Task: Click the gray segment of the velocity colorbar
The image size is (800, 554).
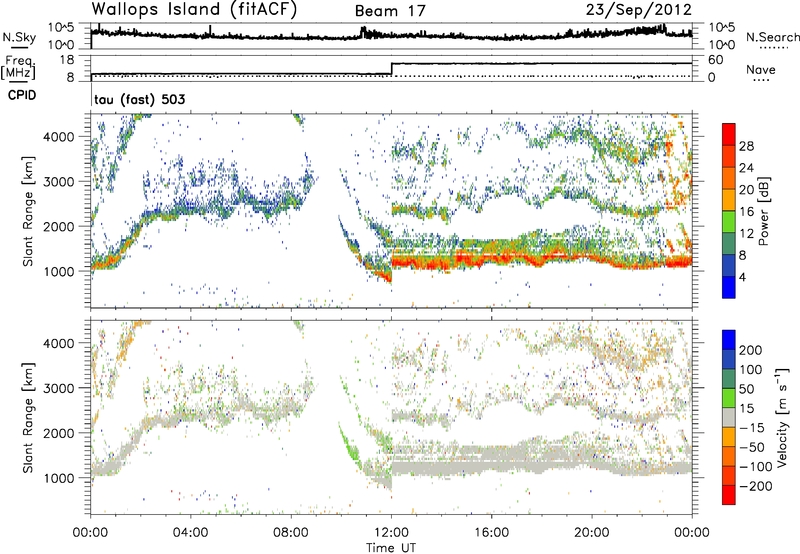Action: (x=729, y=418)
